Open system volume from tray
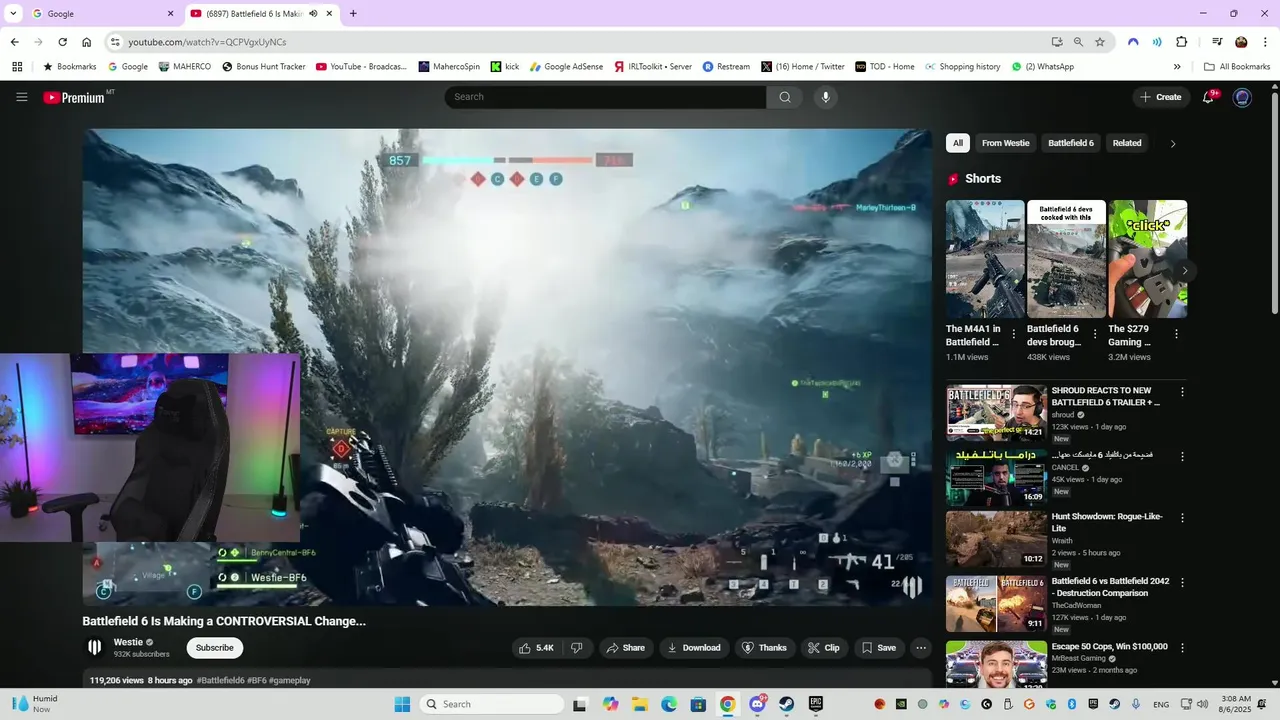 (1202, 704)
